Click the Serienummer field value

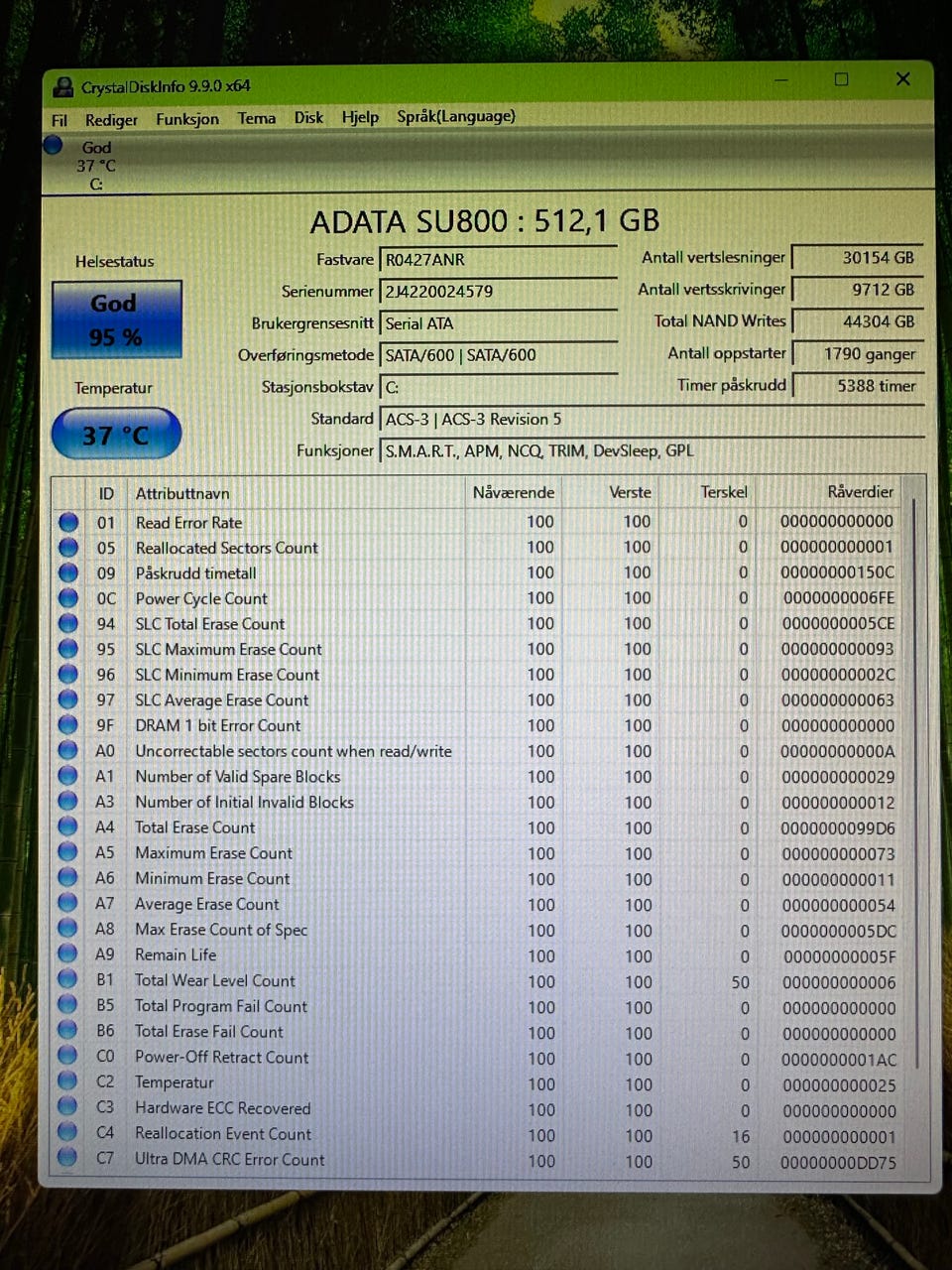498,292
